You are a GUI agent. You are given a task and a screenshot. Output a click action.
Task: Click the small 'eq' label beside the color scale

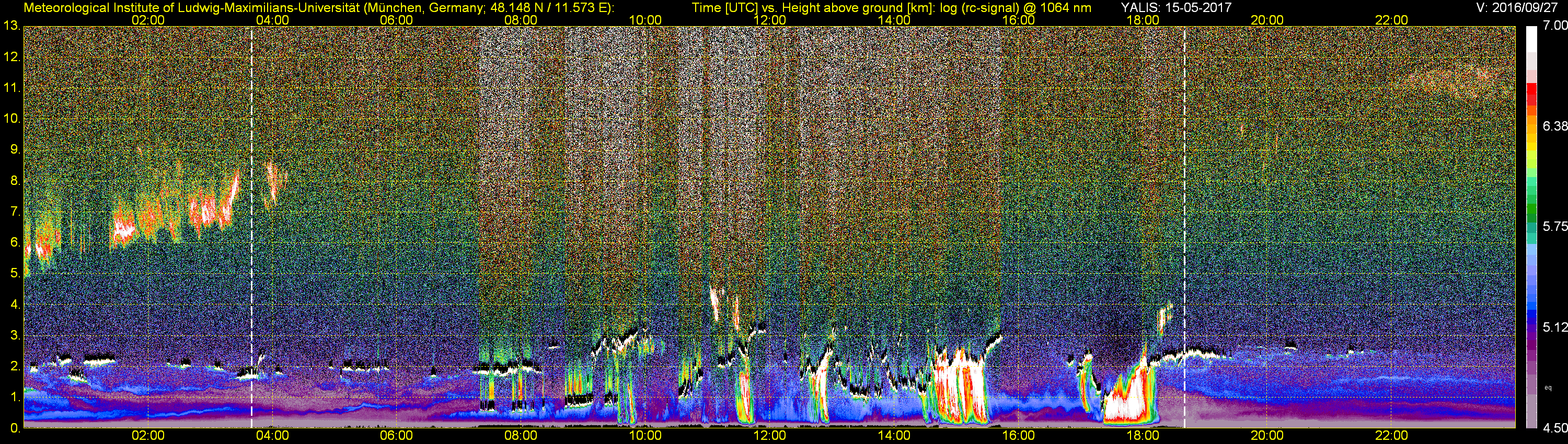click(1548, 387)
